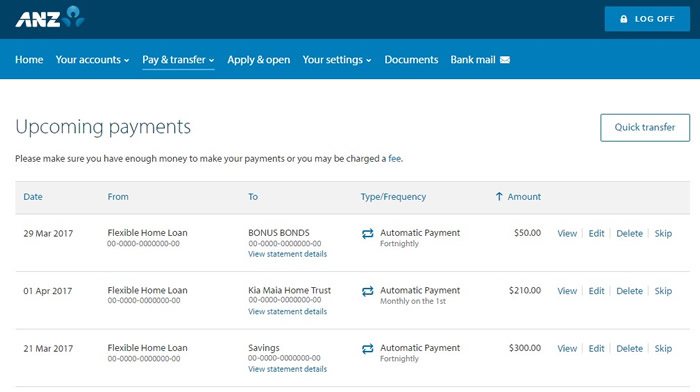This screenshot has width=700, height=392.
Task: Sort by Type/Frequency column header
Action: (x=393, y=196)
